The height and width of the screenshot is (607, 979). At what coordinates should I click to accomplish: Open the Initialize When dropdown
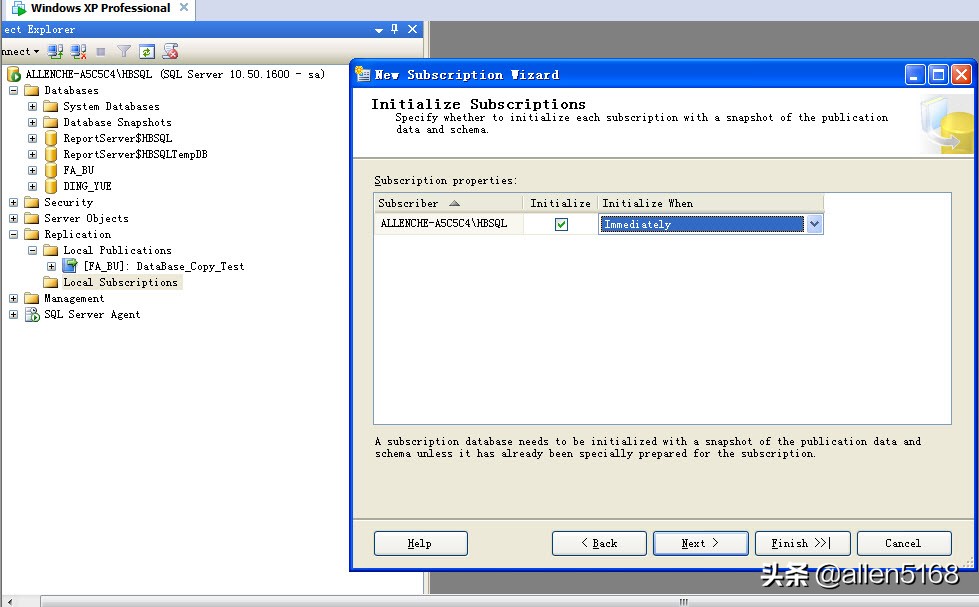click(x=813, y=224)
